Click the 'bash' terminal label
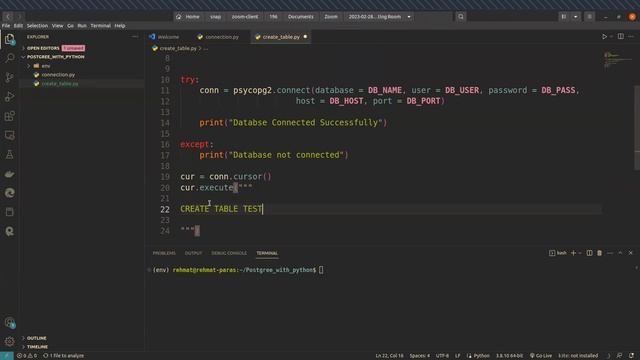 [x=562, y=253]
